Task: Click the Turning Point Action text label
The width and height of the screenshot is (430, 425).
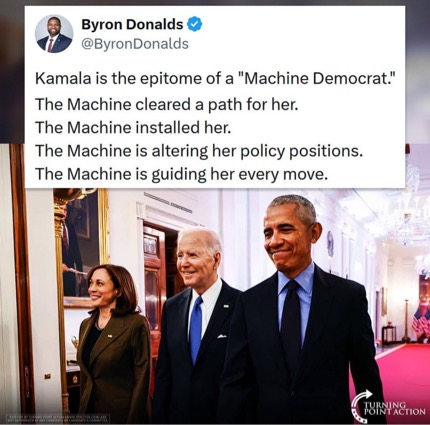Action: (394, 408)
